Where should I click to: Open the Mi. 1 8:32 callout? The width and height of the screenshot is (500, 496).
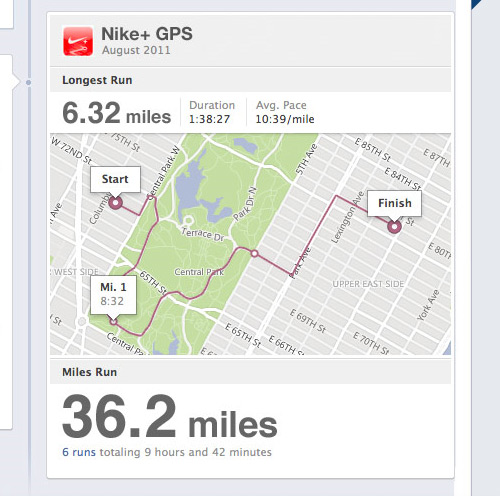click(113, 295)
